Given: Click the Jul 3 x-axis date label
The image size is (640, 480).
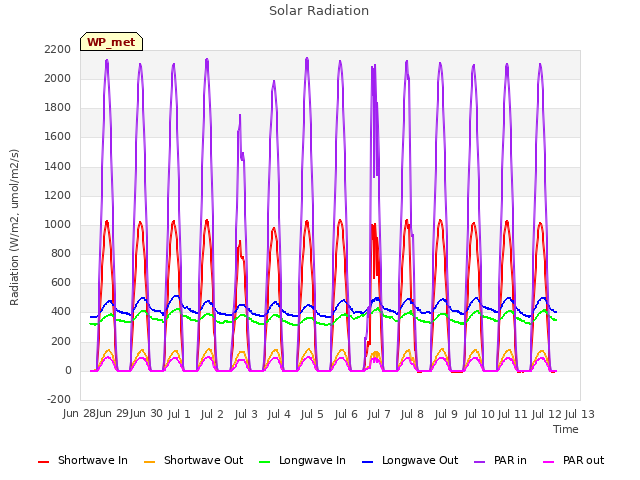Looking at the screenshot, I should tap(246, 414).
